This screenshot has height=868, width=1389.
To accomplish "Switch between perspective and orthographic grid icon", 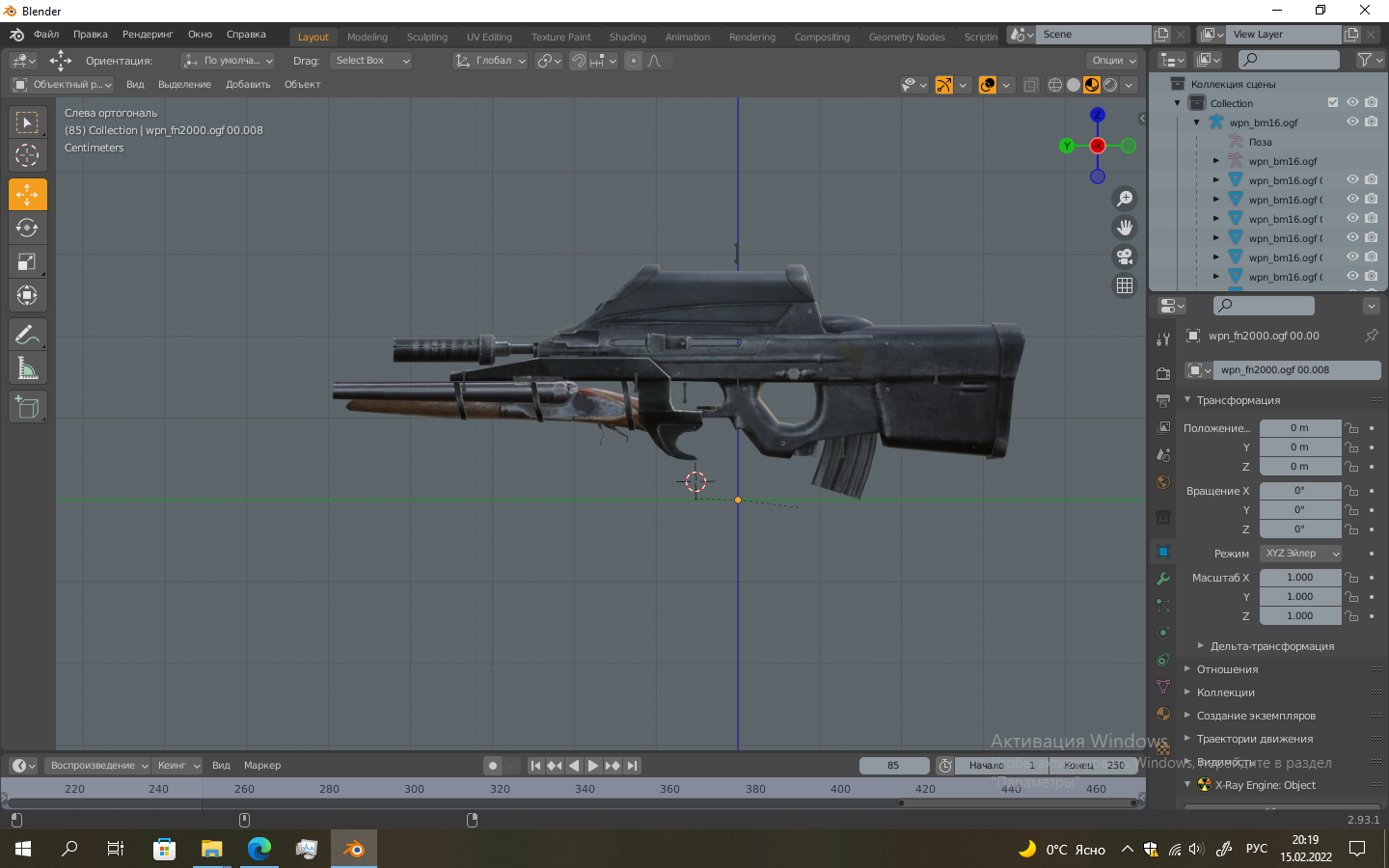I will point(1125,285).
